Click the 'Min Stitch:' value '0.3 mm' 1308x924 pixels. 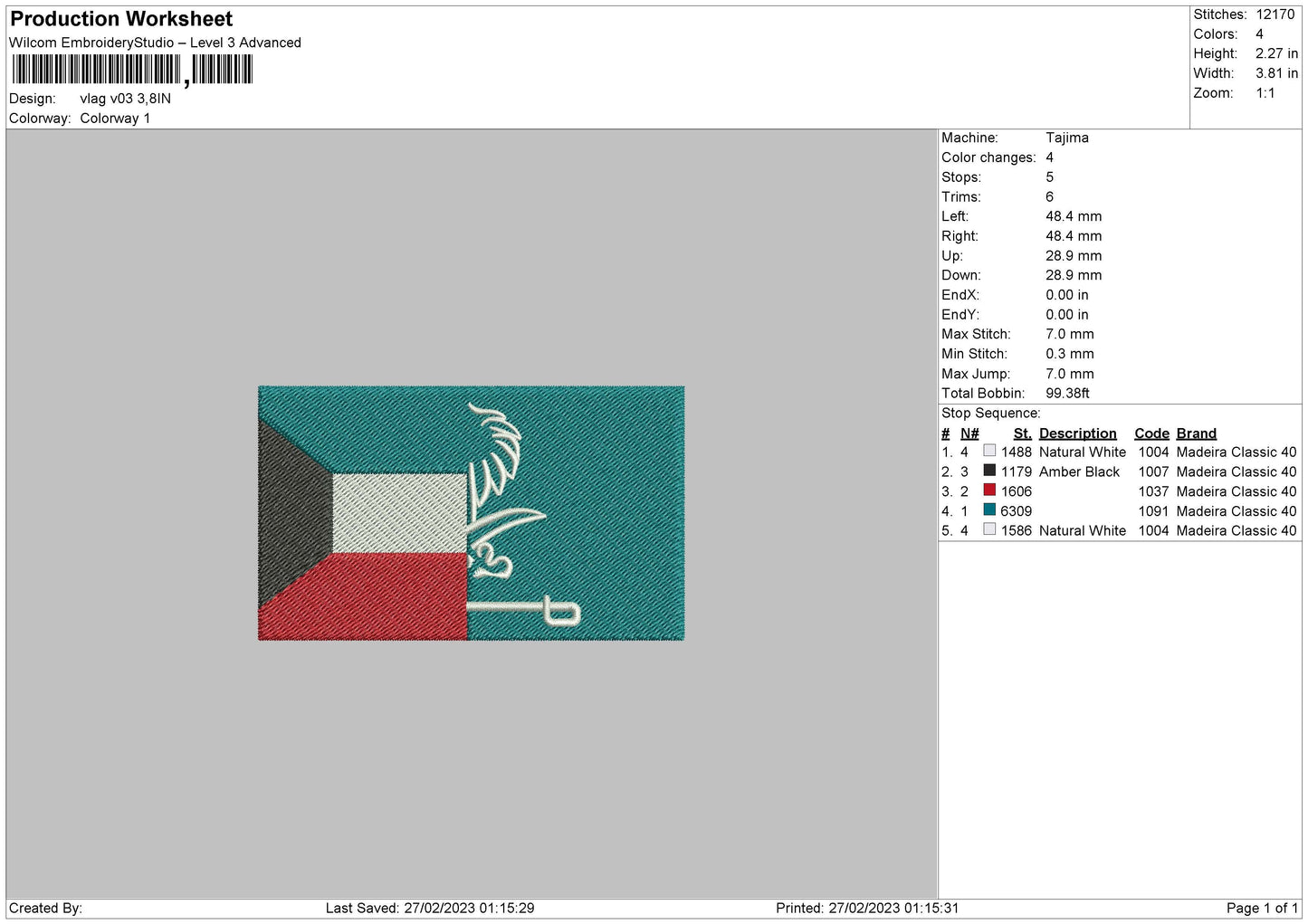(1070, 354)
